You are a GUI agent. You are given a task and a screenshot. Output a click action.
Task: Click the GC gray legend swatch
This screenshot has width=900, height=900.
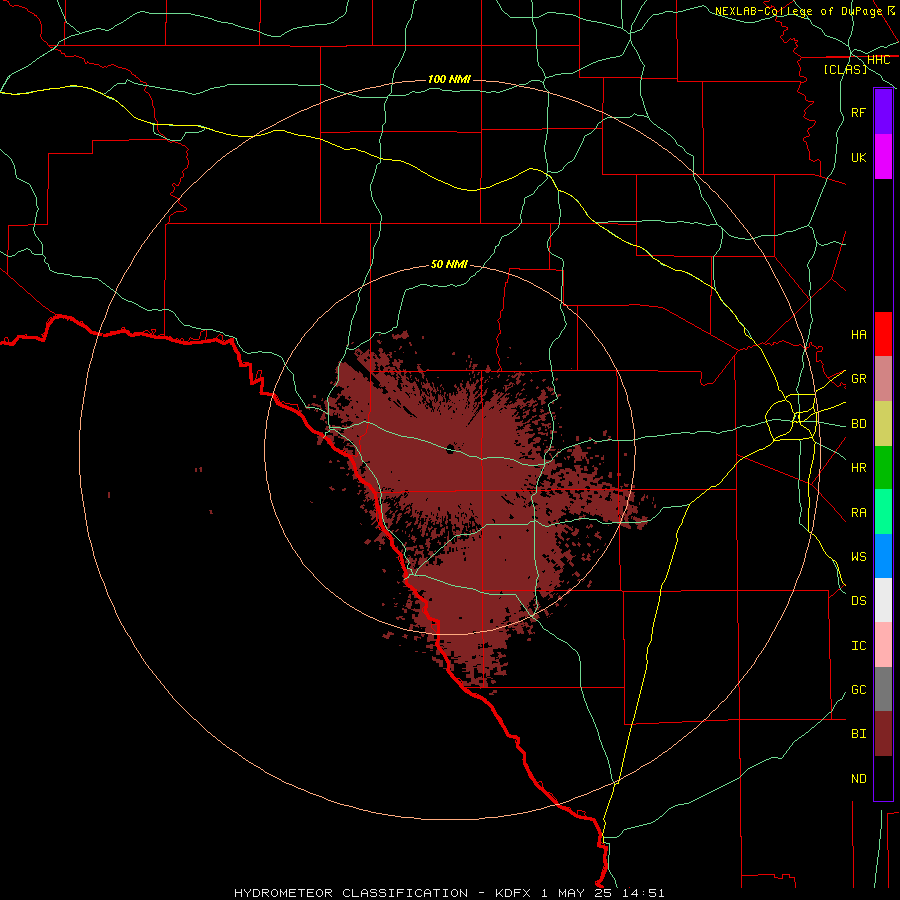[883, 689]
